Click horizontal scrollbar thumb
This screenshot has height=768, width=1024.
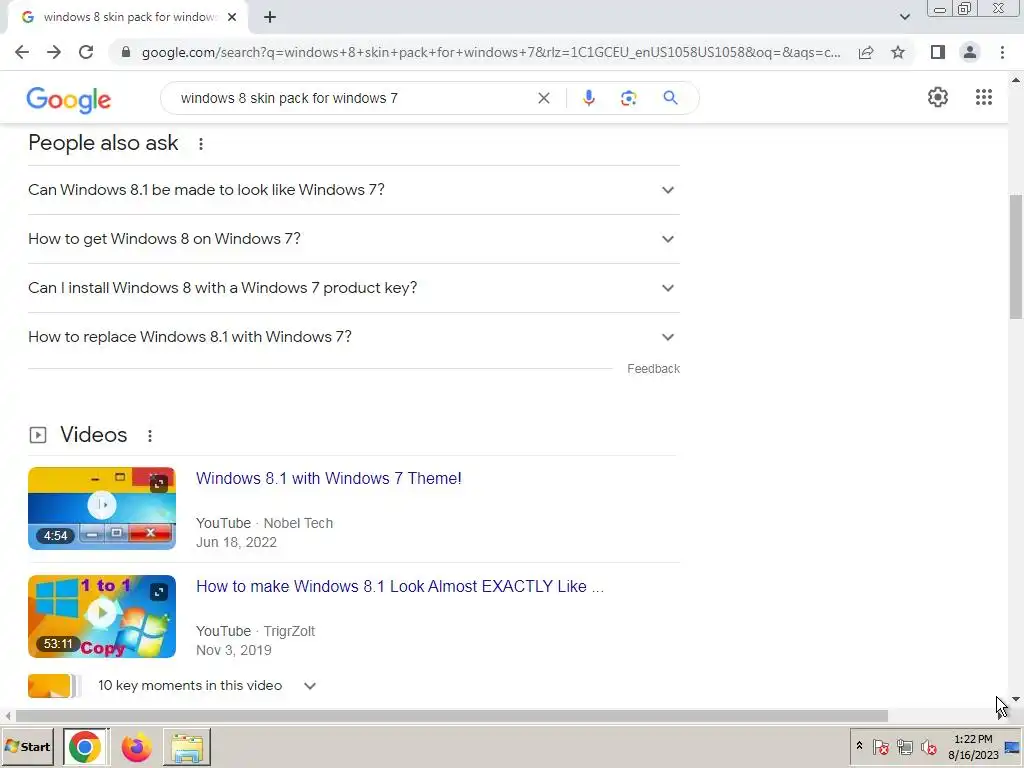click(x=451, y=716)
